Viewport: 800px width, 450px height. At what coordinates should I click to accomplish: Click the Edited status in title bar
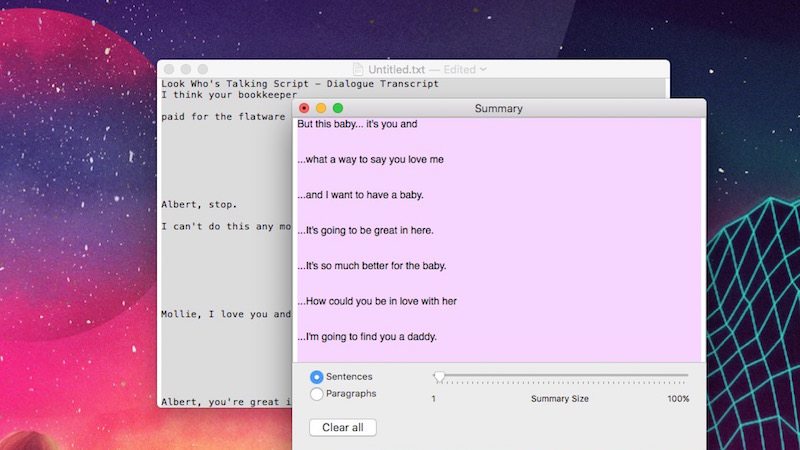click(x=460, y=69)
